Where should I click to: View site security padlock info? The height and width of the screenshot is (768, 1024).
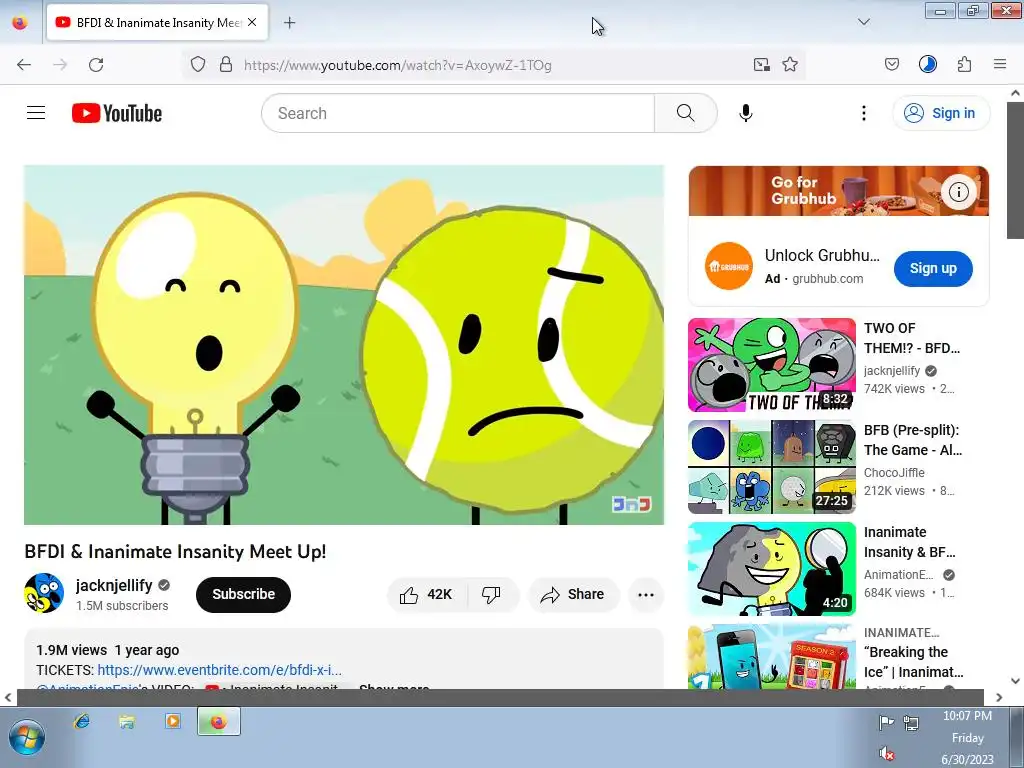coord(226,64)
